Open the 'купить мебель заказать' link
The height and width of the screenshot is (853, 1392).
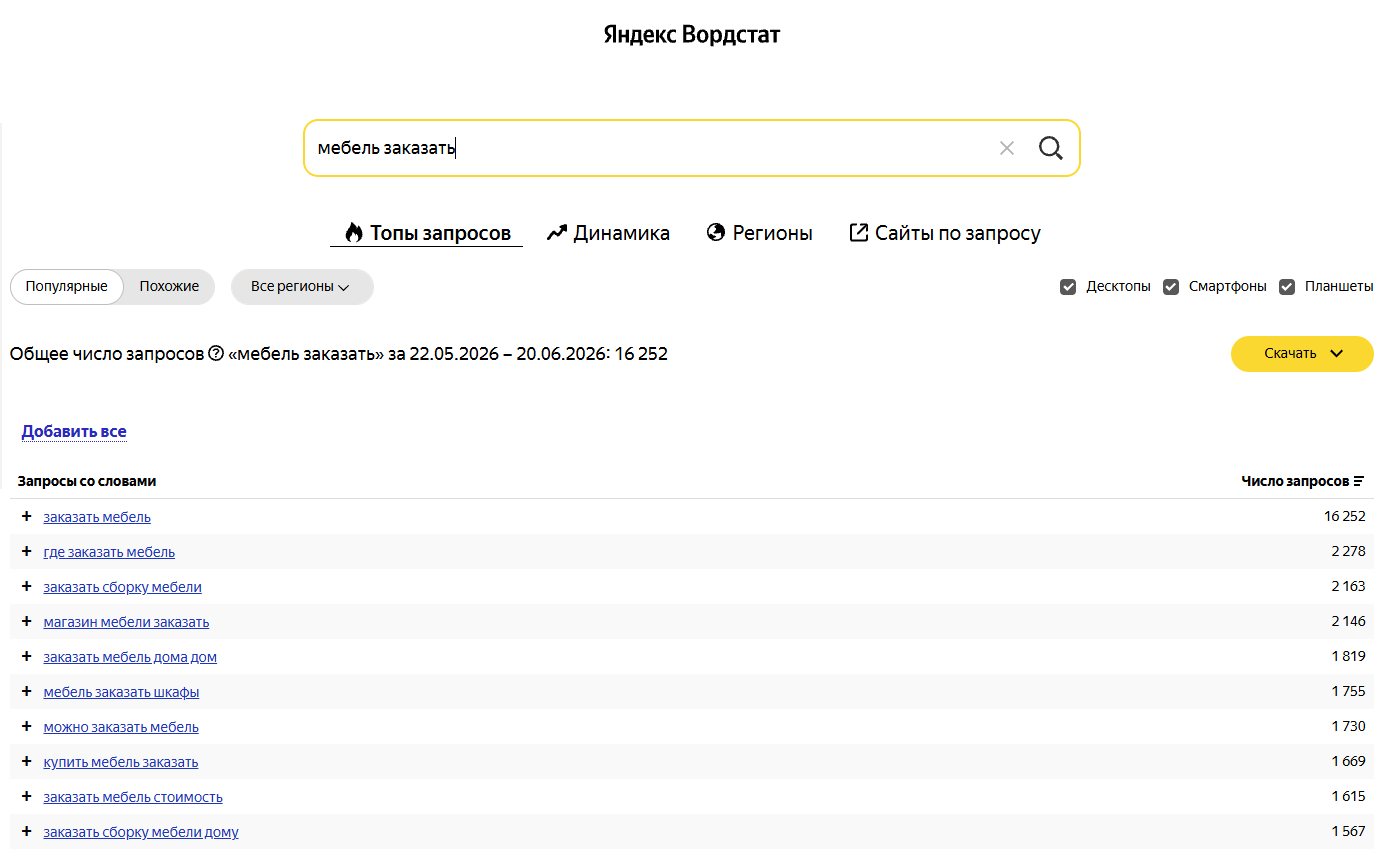coord(121,762)
